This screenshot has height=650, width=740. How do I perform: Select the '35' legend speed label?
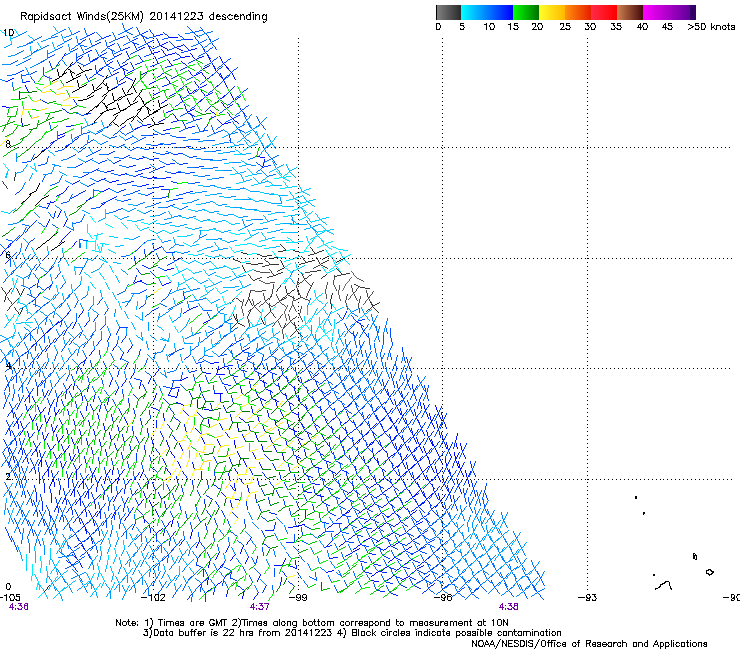tap(616, 27)
